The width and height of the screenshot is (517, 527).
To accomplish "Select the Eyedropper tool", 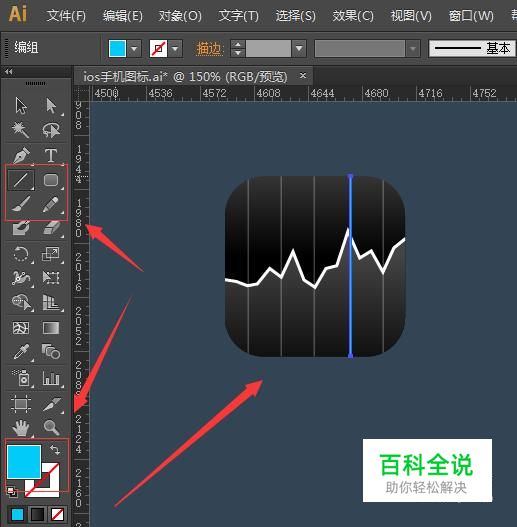I will [21, 352].
